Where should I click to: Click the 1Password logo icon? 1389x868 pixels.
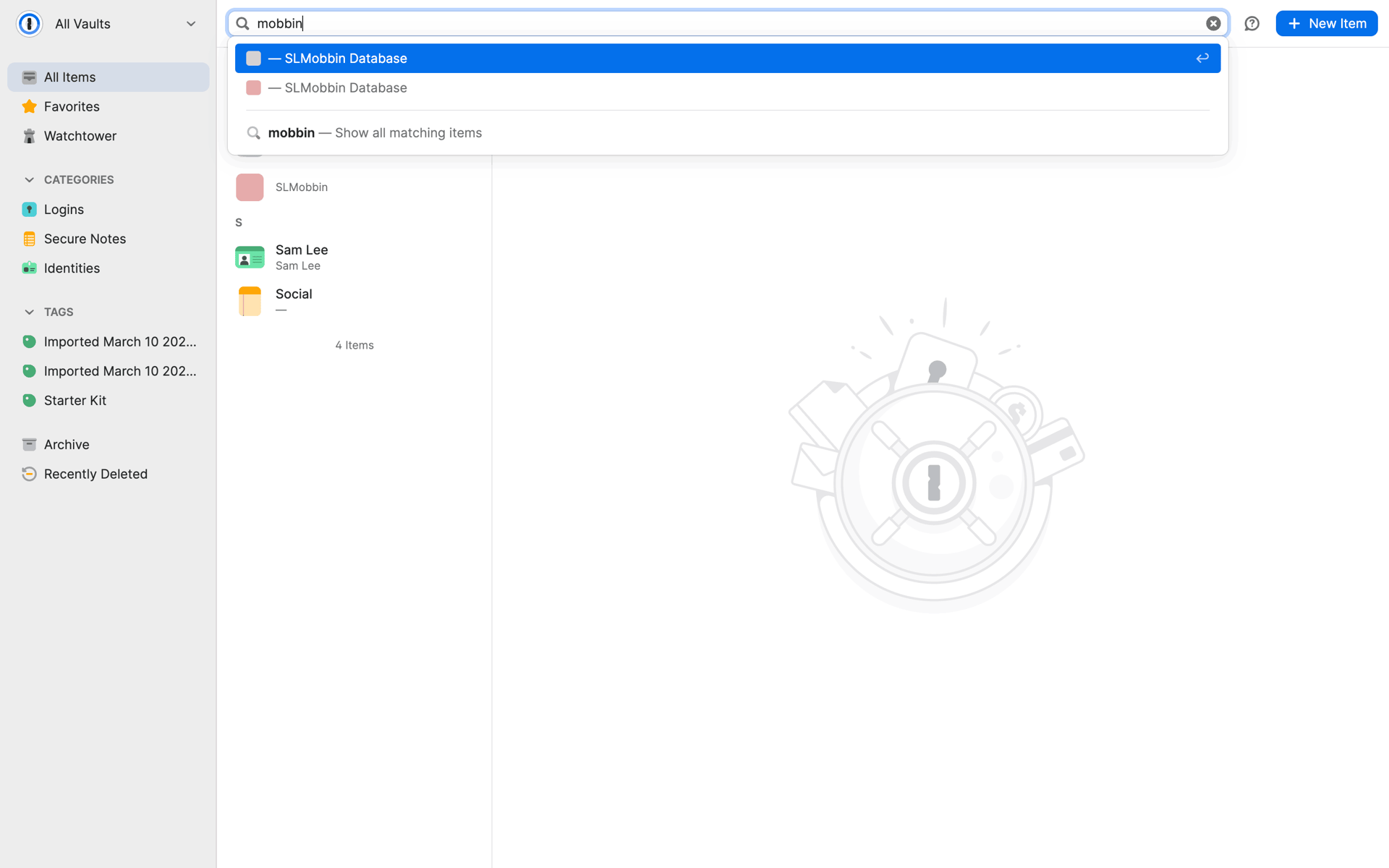click(x=29, y=24)
